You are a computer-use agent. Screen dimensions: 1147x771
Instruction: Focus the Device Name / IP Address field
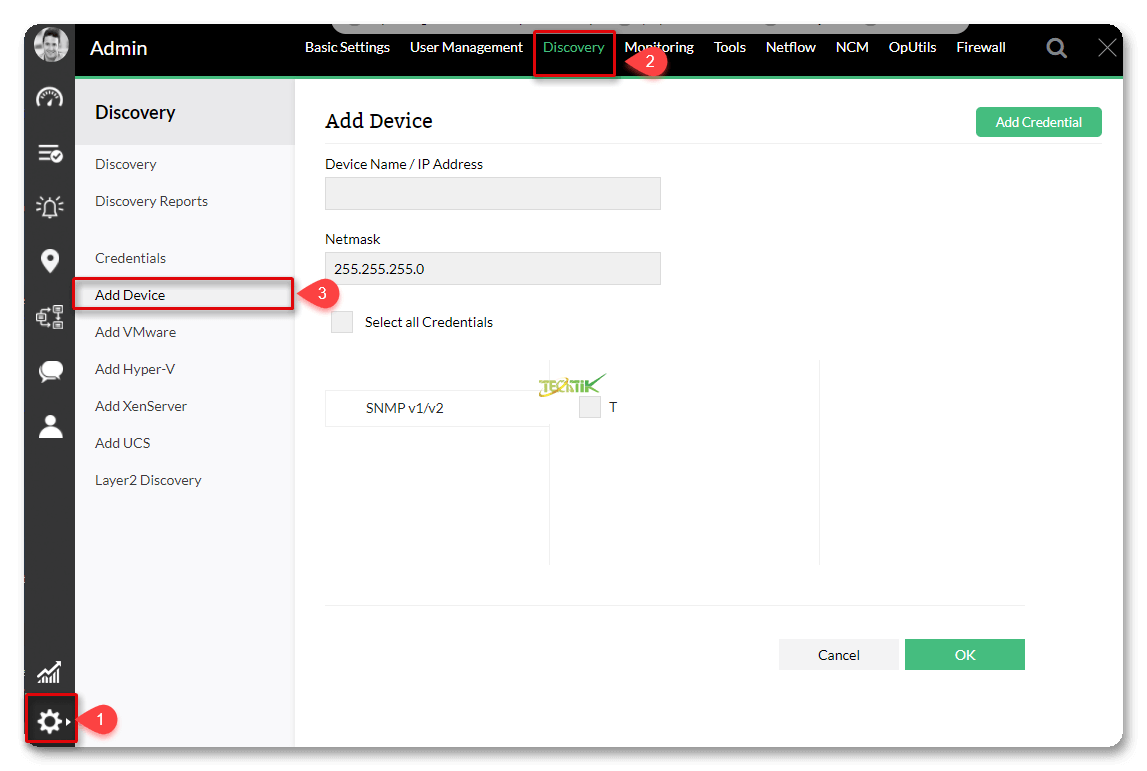(492, 194)
